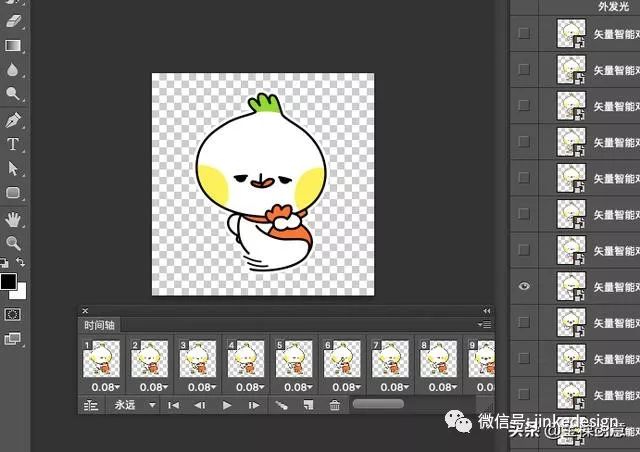Show the layer just below the visible layer

coord(524,322)
